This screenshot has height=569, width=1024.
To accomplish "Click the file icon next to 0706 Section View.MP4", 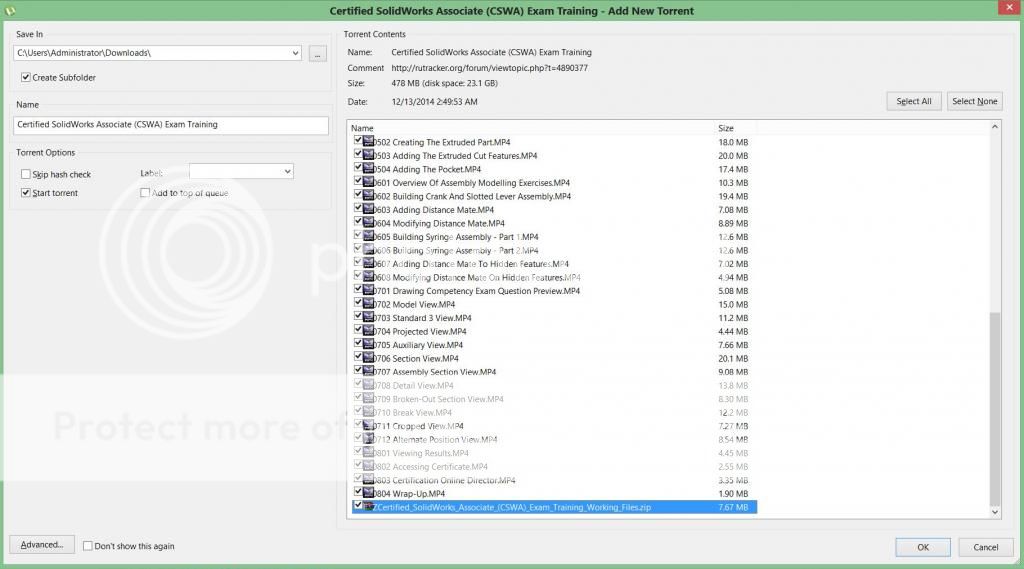I will [369, 358].
